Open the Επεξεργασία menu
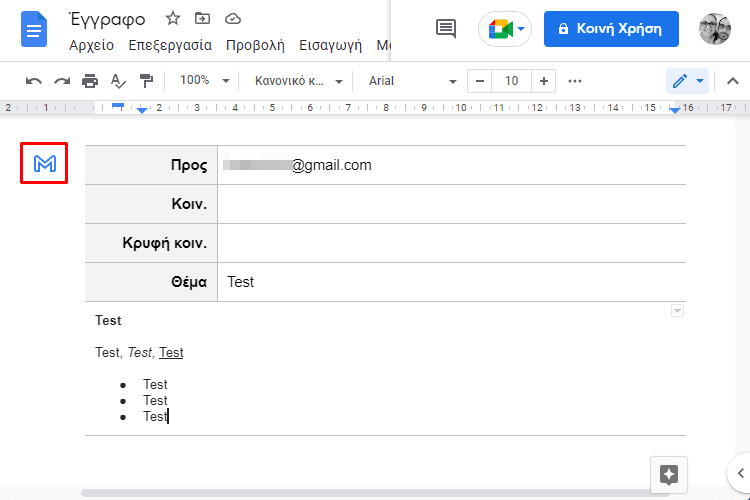The image size is (750, 500). 170,45
